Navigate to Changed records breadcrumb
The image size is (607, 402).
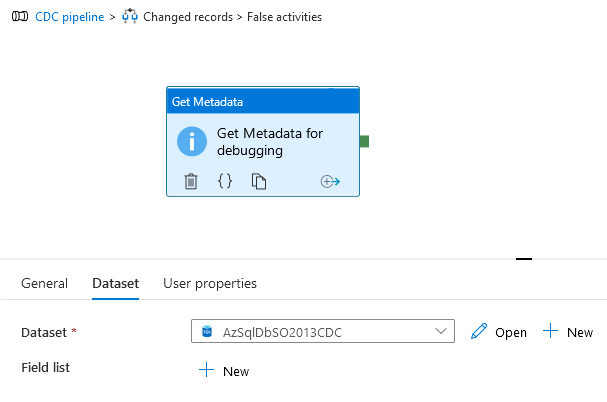coord(190,17)
